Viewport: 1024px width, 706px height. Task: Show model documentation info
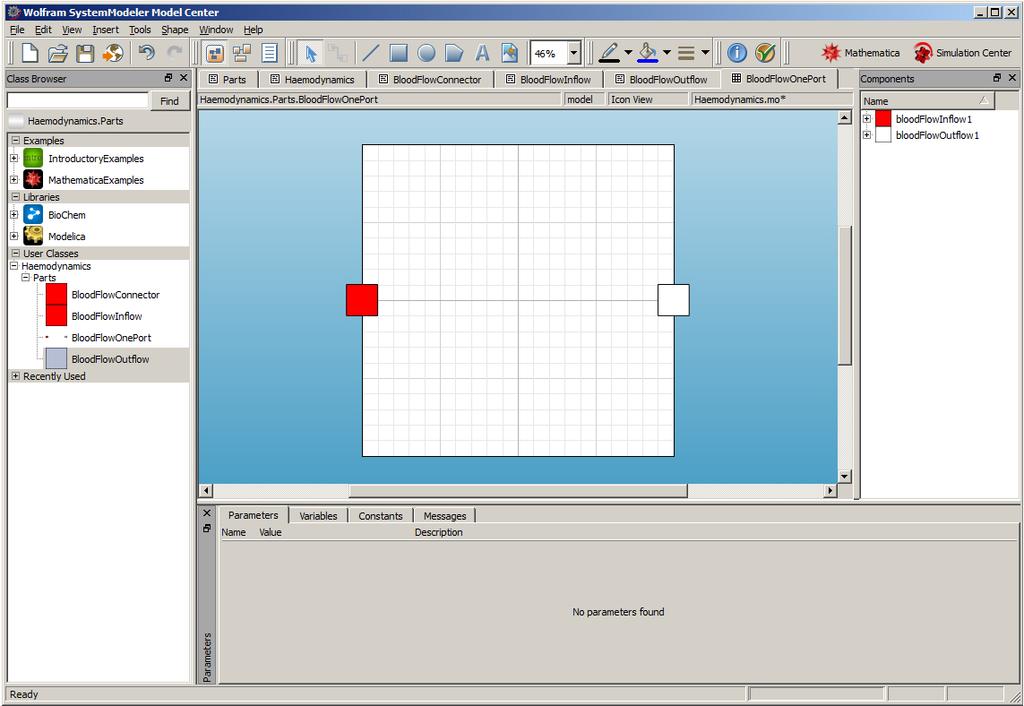point(737,53)
